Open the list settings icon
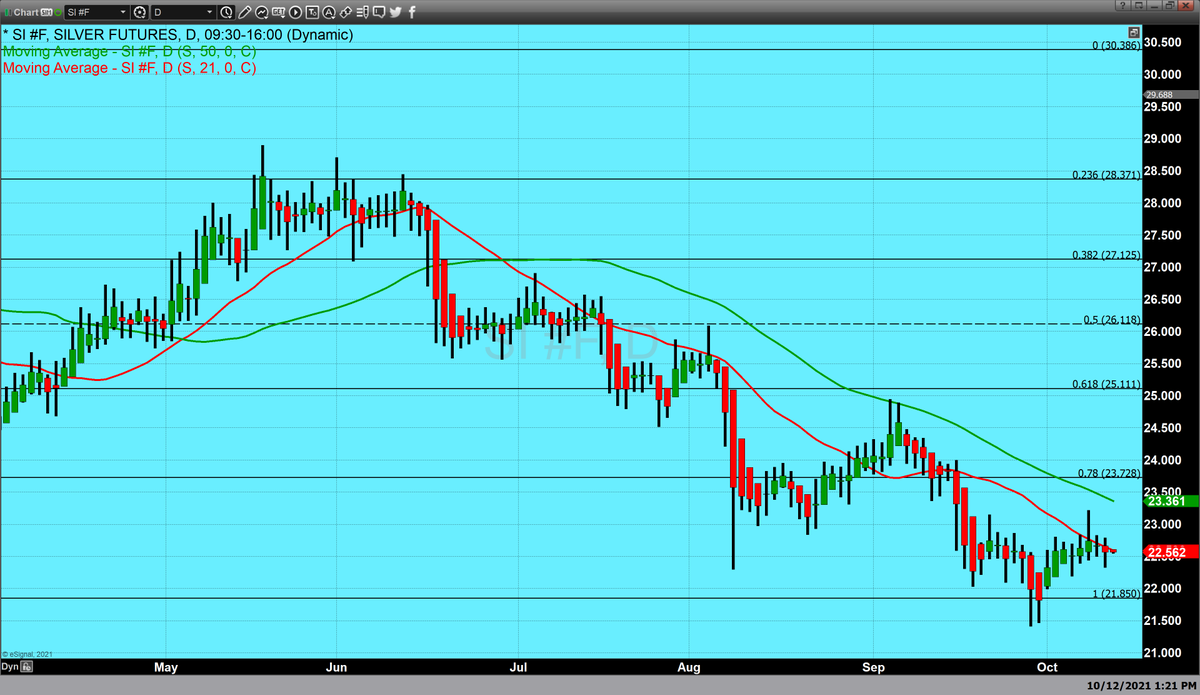 click(362, 12)
